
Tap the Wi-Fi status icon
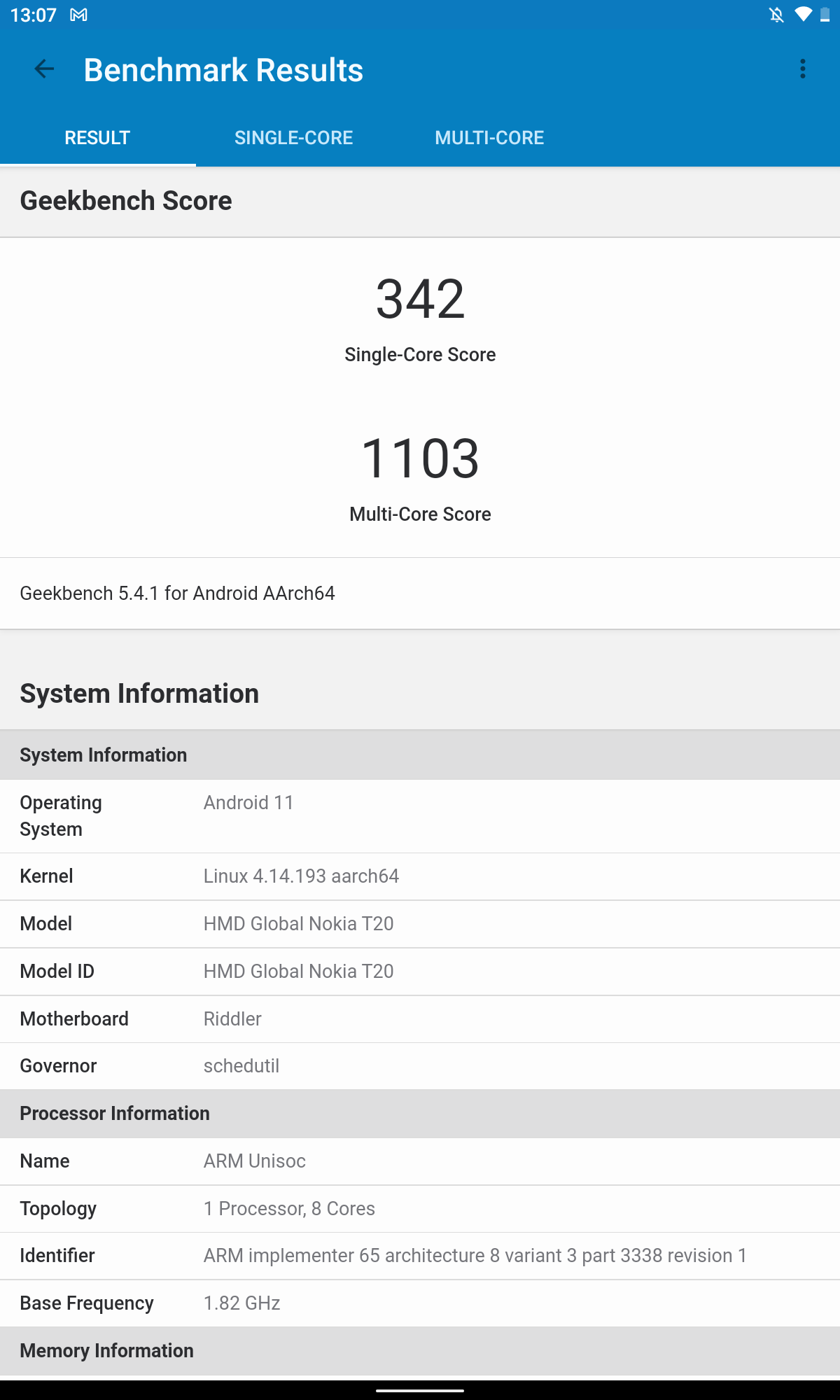(804, 15)
